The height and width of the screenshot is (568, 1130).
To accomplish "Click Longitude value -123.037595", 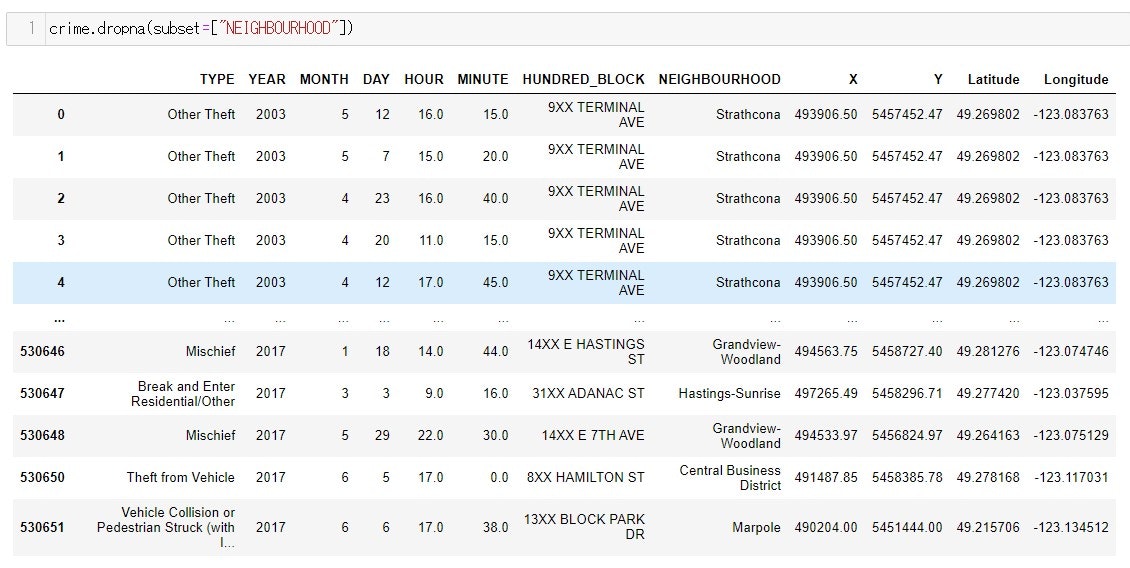I will point(1071,394).
